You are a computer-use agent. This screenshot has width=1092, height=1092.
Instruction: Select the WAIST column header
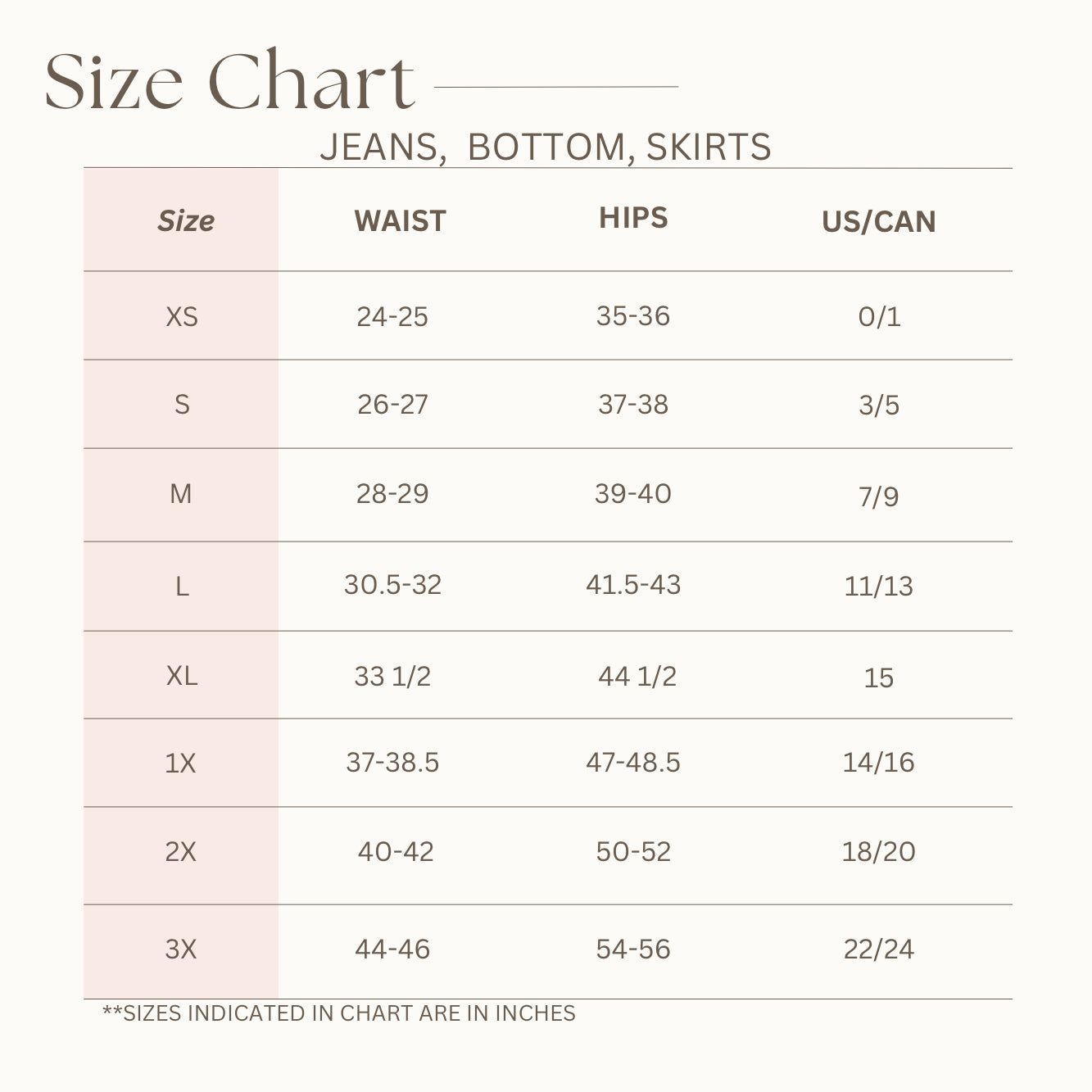400,221
